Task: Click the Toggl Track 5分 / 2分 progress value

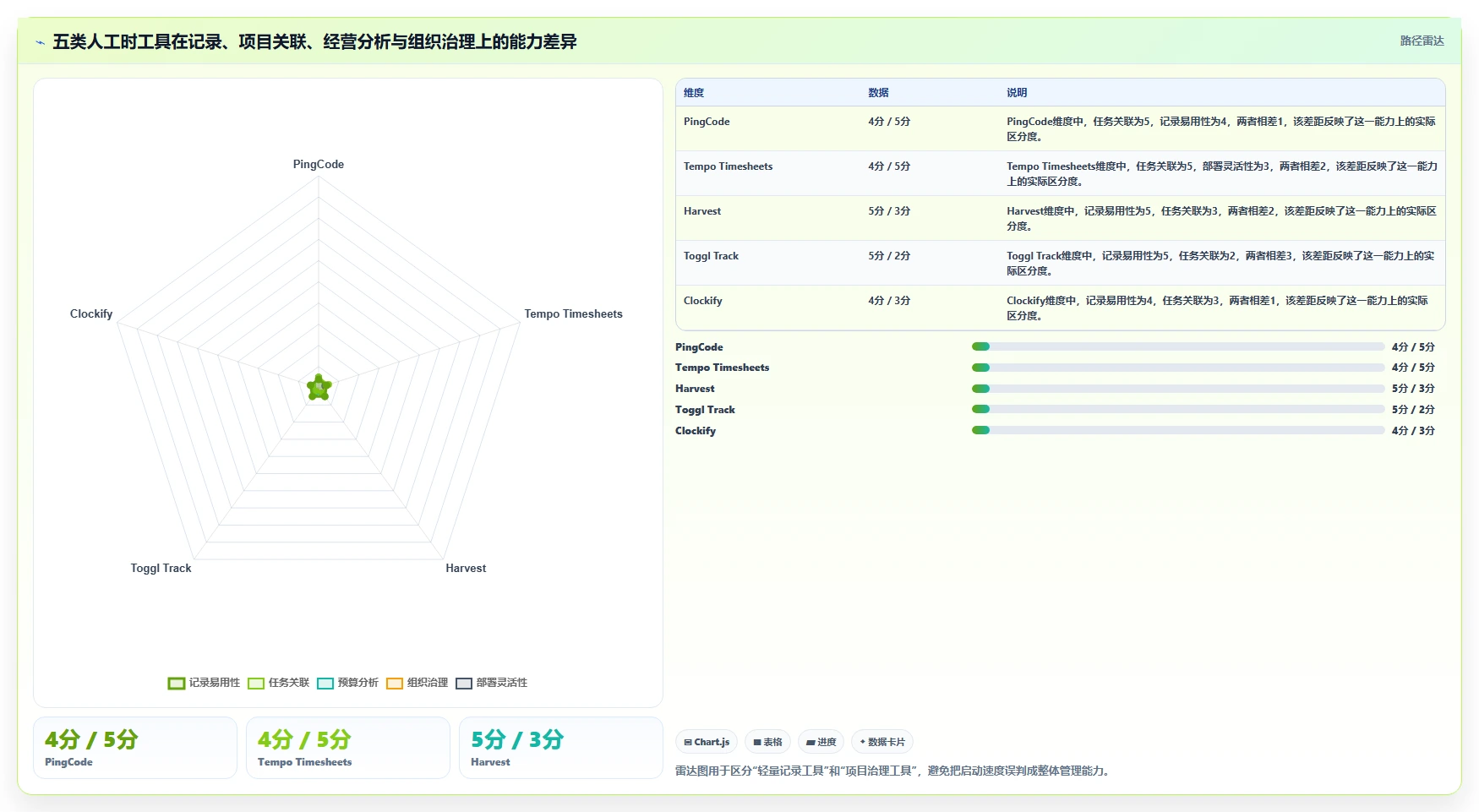Action: coord(1413,410)
